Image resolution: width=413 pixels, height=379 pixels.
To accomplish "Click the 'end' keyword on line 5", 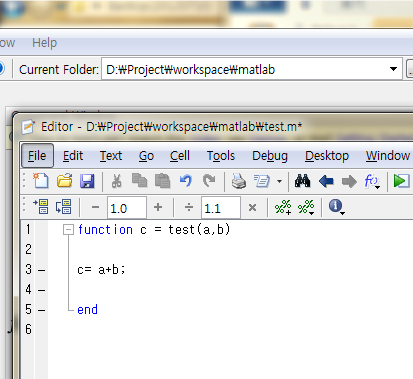I will coord(87,310).
